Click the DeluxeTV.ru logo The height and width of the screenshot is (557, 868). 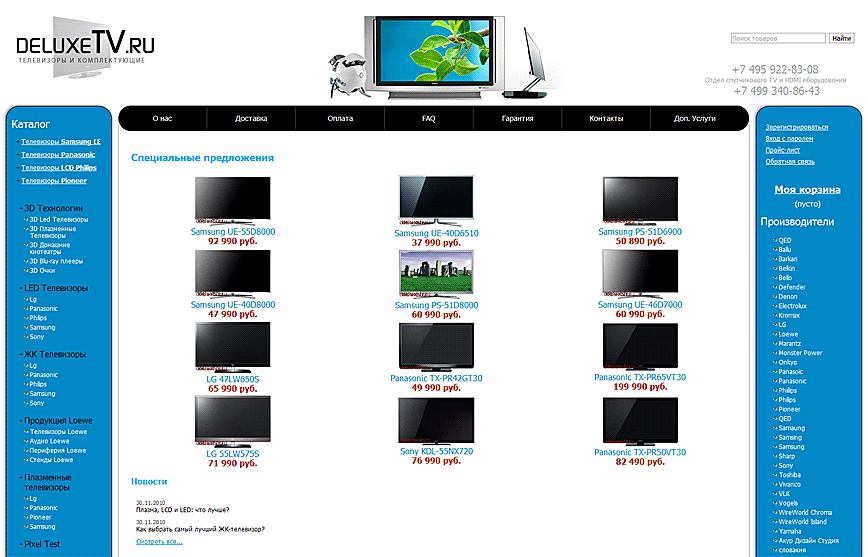pyautogui.click(x=85, y=47)
